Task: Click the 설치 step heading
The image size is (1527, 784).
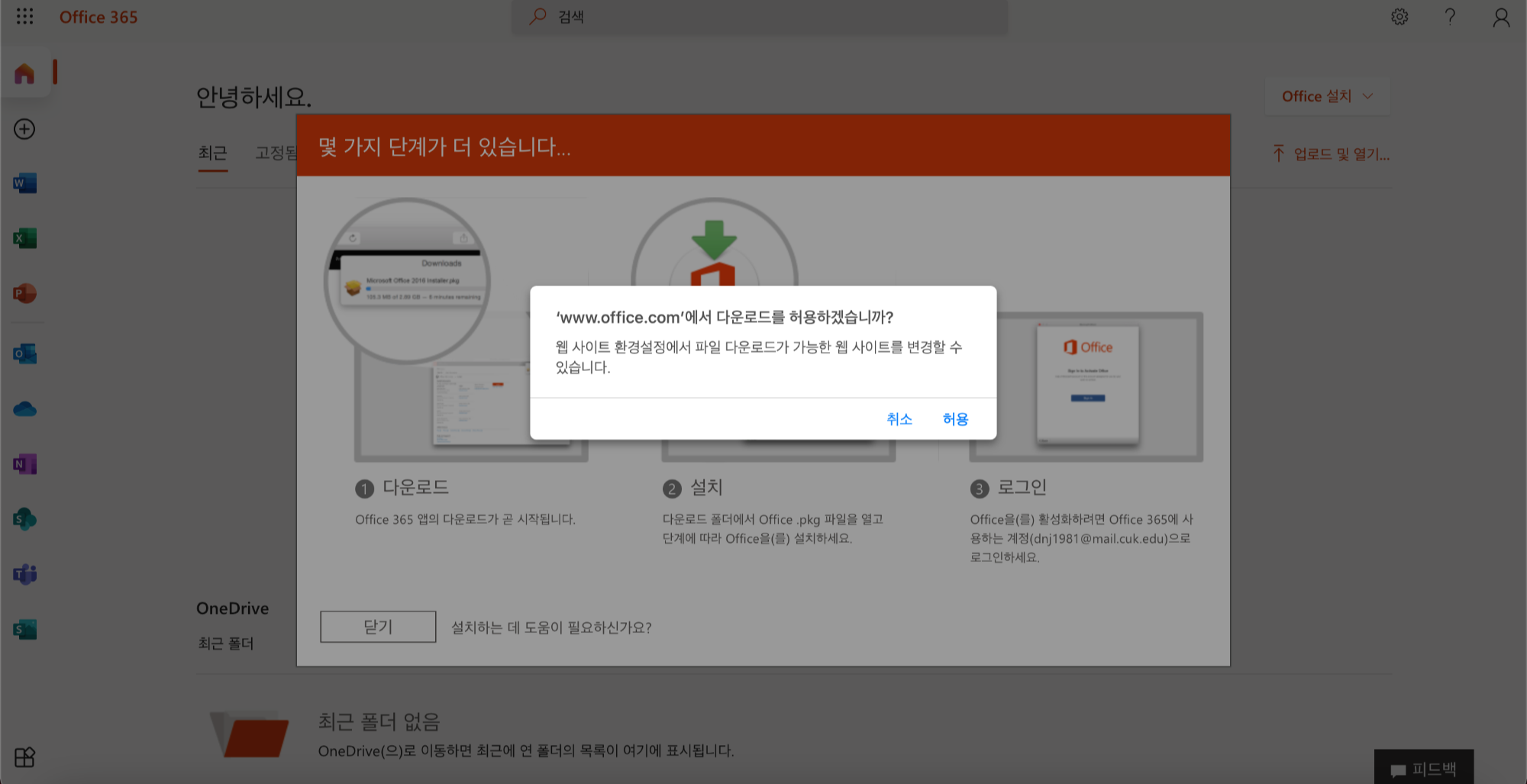Action: 706,487
